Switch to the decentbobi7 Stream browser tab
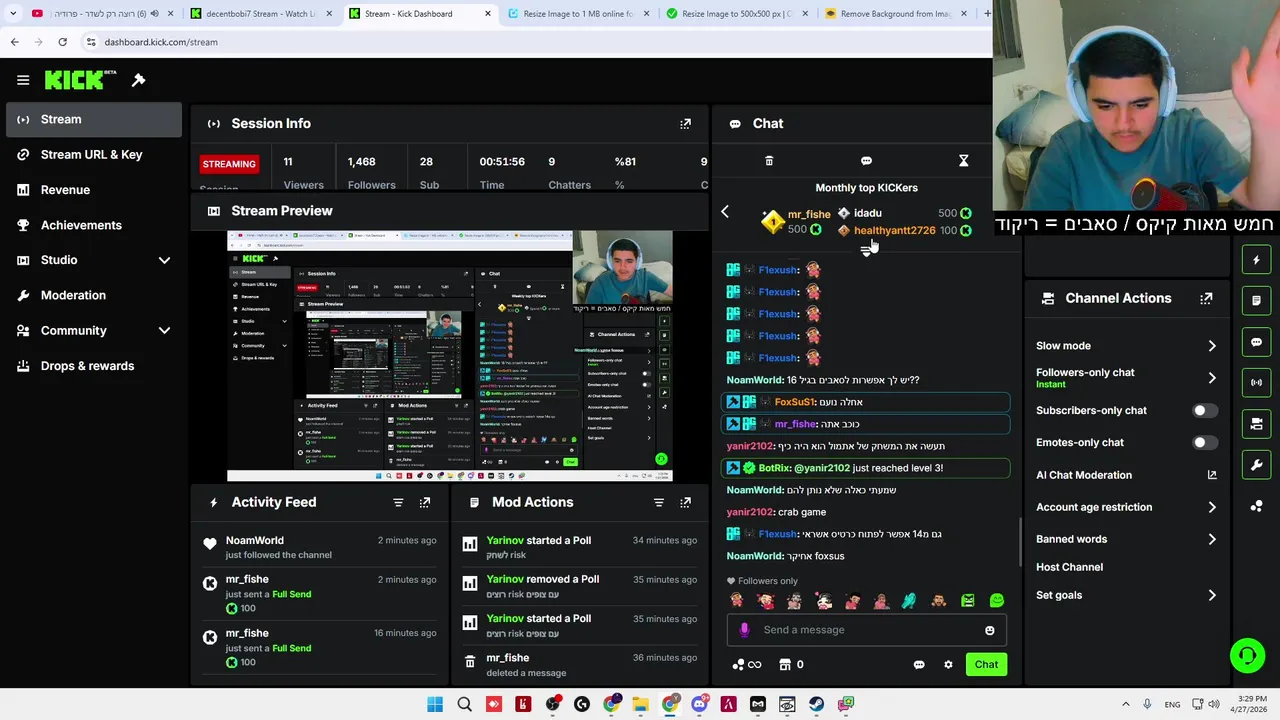This screenshot has height=720, width=1280. click(x=260, y=14)
